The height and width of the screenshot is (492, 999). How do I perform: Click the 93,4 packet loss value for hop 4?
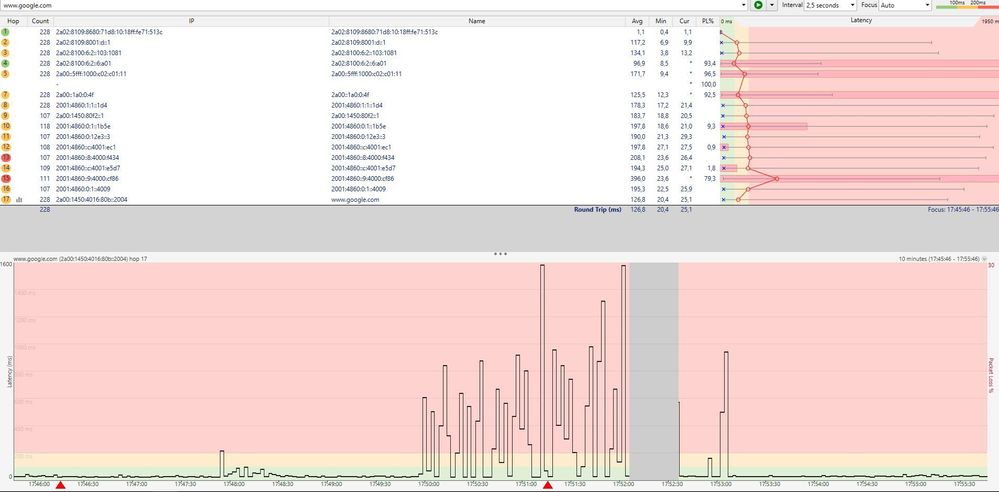710,63
